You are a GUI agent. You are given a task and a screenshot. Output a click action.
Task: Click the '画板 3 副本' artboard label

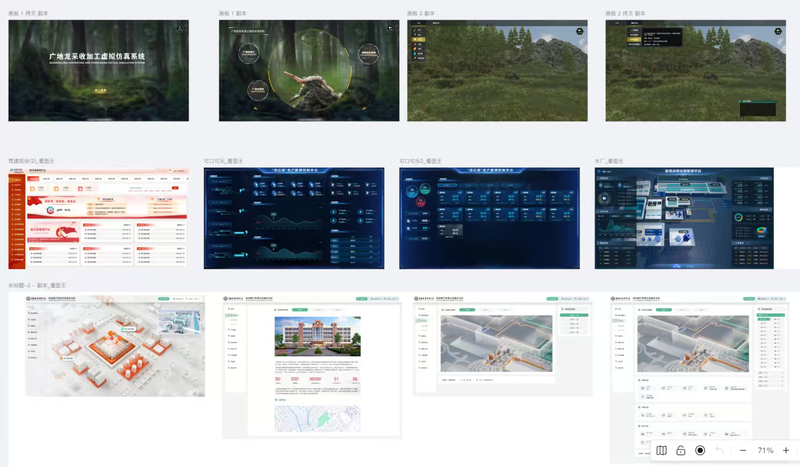pyautogui.click(x=421, y=13)
